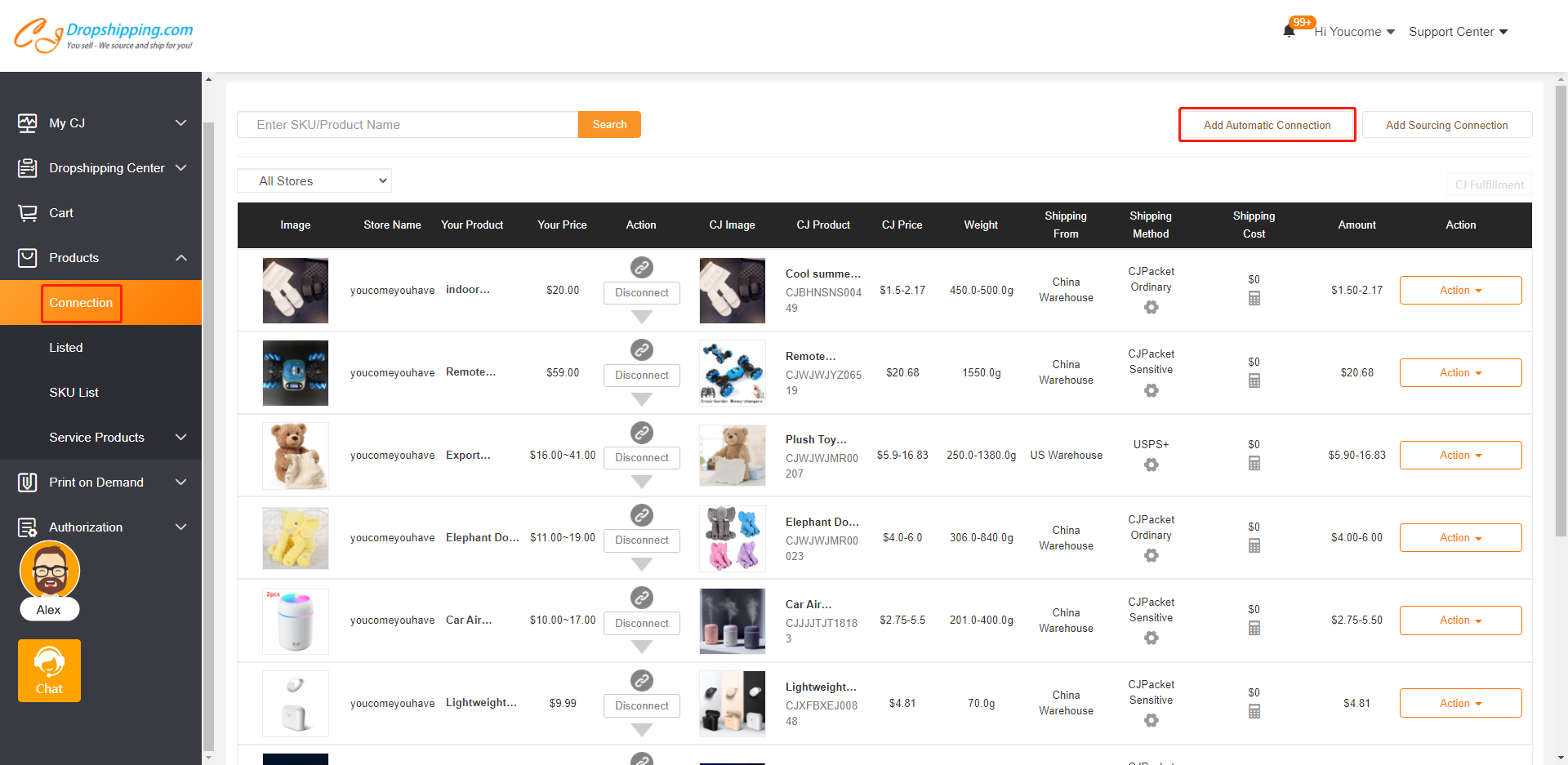This screenshot has height=765, width=1568.
Task: Open the All Stores dropdown
Action: point(314,181)
